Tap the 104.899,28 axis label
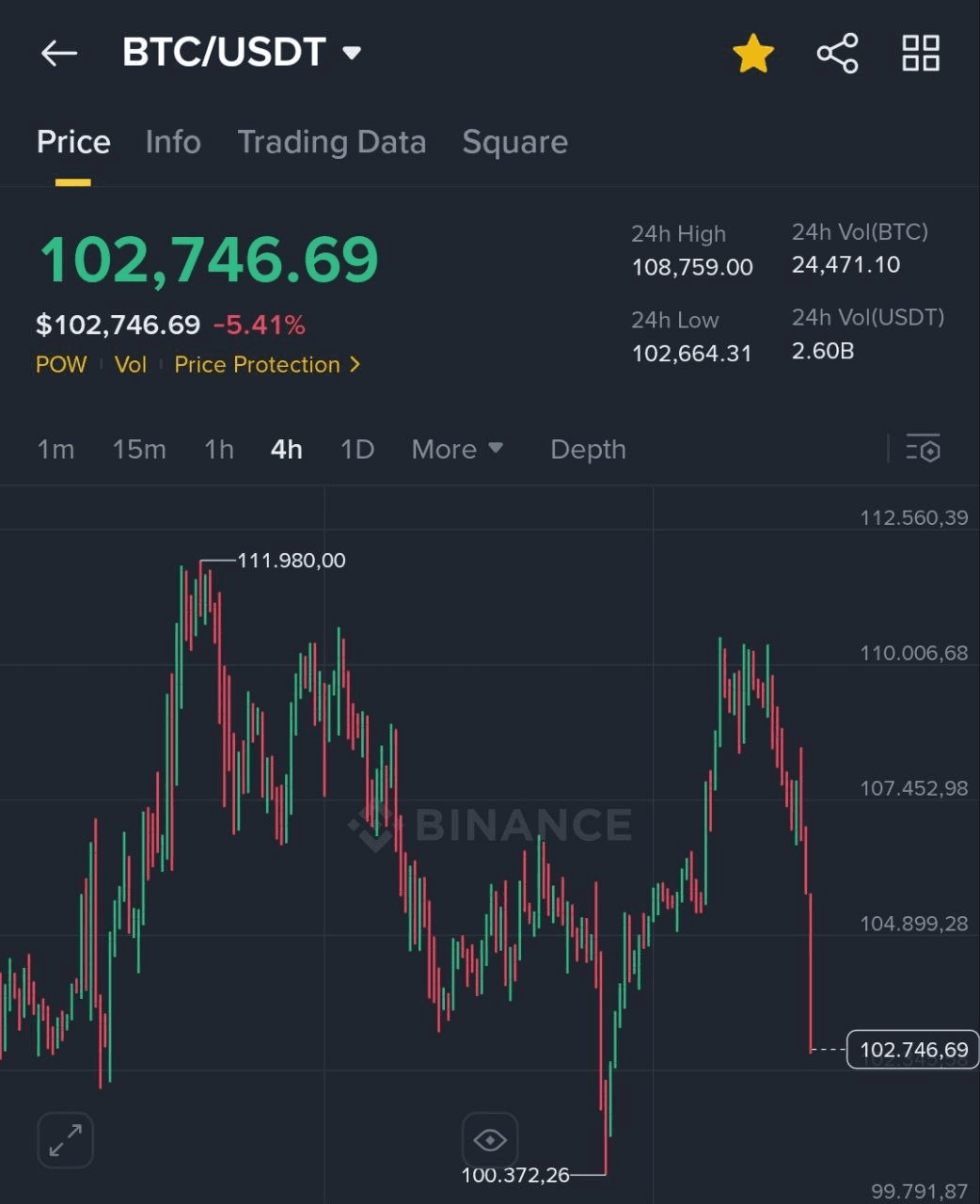 [x=914, y=924]
